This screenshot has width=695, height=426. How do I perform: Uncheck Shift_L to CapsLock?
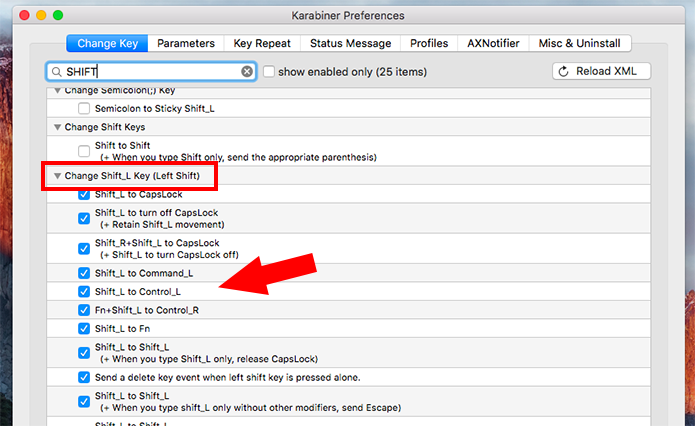click(84, 194)
